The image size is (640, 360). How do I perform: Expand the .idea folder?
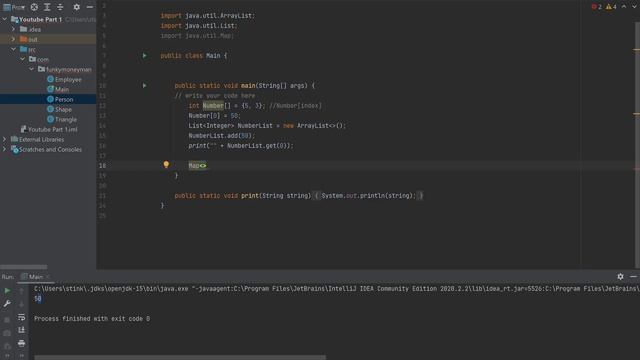[13, 29]
